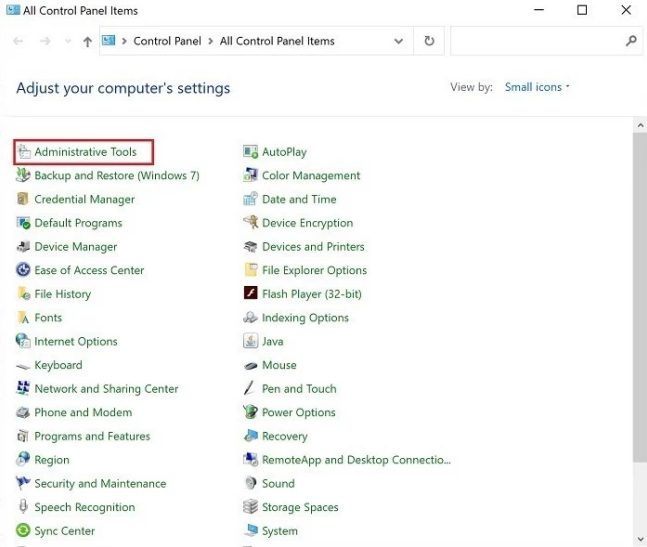The image size is (647, 547).
Task: Expand the address bar history dropdown
Action: click(399, 41)
